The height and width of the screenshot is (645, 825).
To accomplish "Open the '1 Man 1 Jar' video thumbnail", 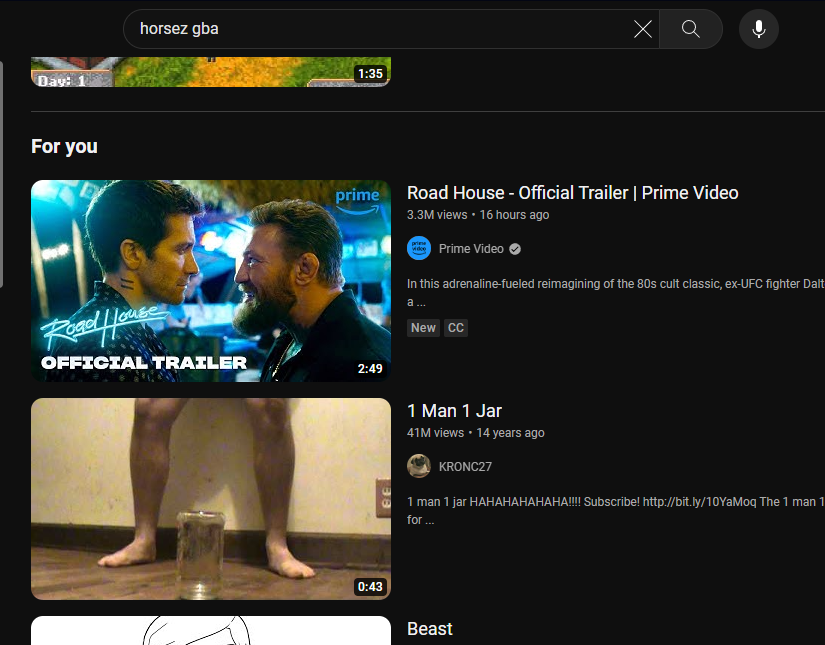I will coord(211,499).
